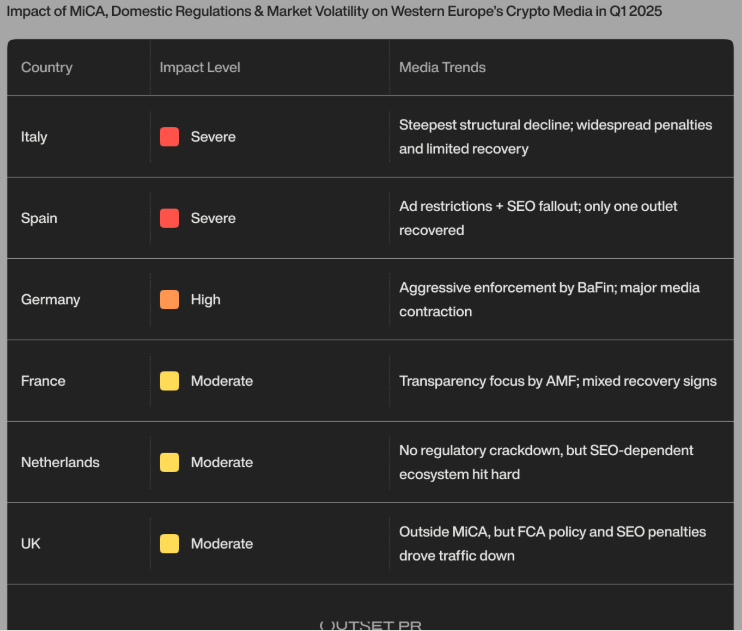
Task: Select the Country column header
Action: click(x=47, y=67)
